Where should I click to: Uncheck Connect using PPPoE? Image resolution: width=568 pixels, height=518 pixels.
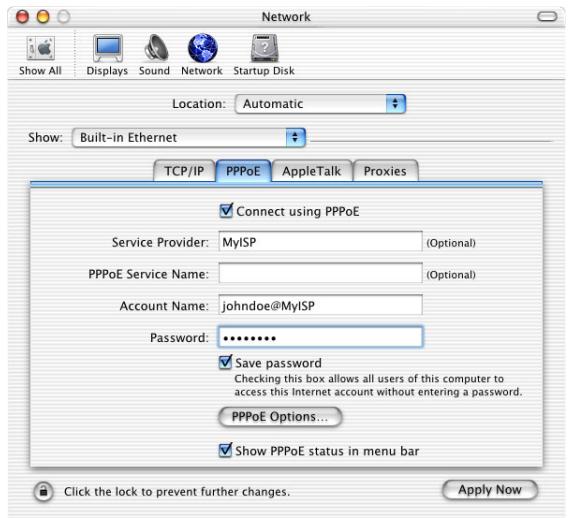coord(226,211)
